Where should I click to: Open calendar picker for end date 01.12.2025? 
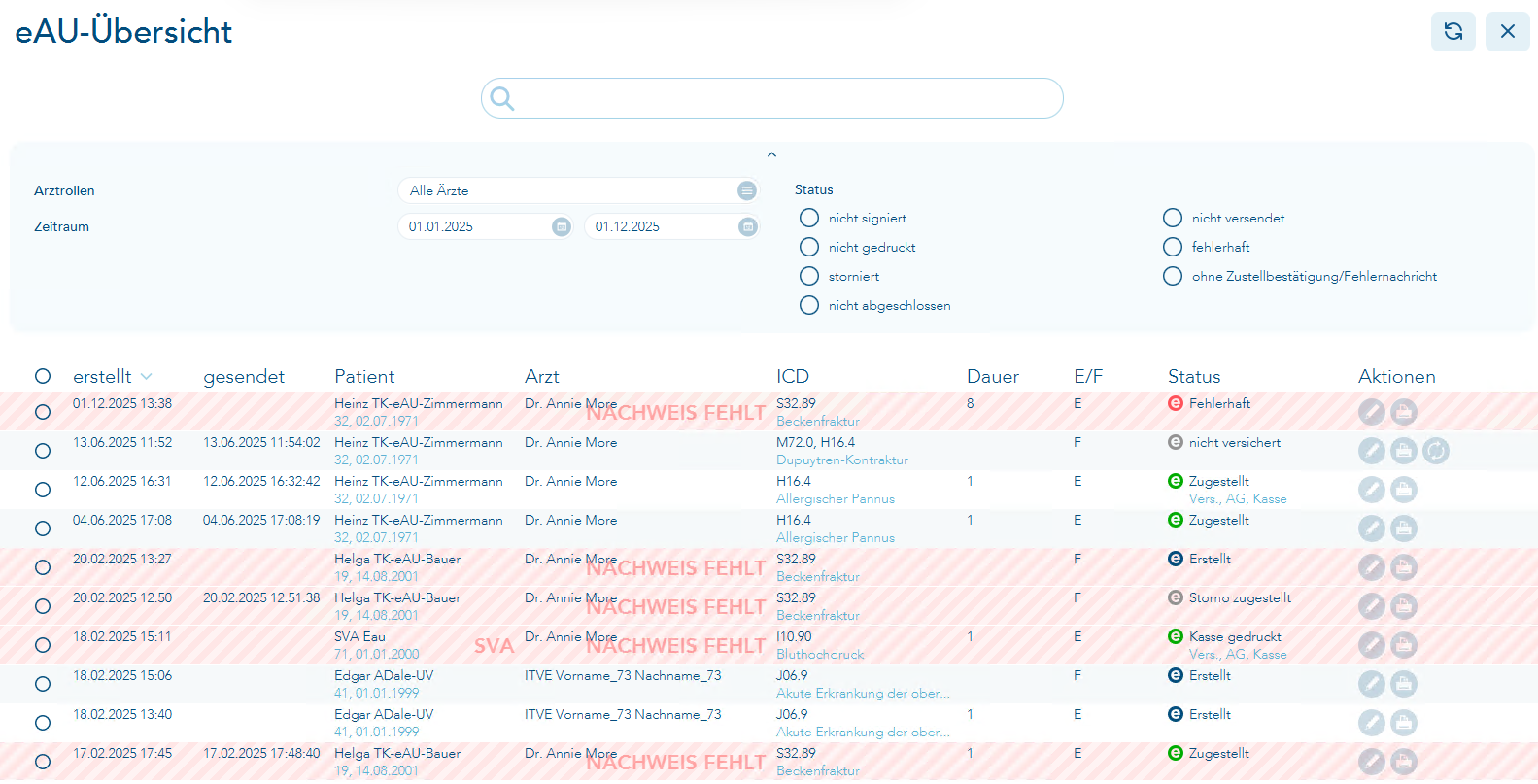[747, 226]
